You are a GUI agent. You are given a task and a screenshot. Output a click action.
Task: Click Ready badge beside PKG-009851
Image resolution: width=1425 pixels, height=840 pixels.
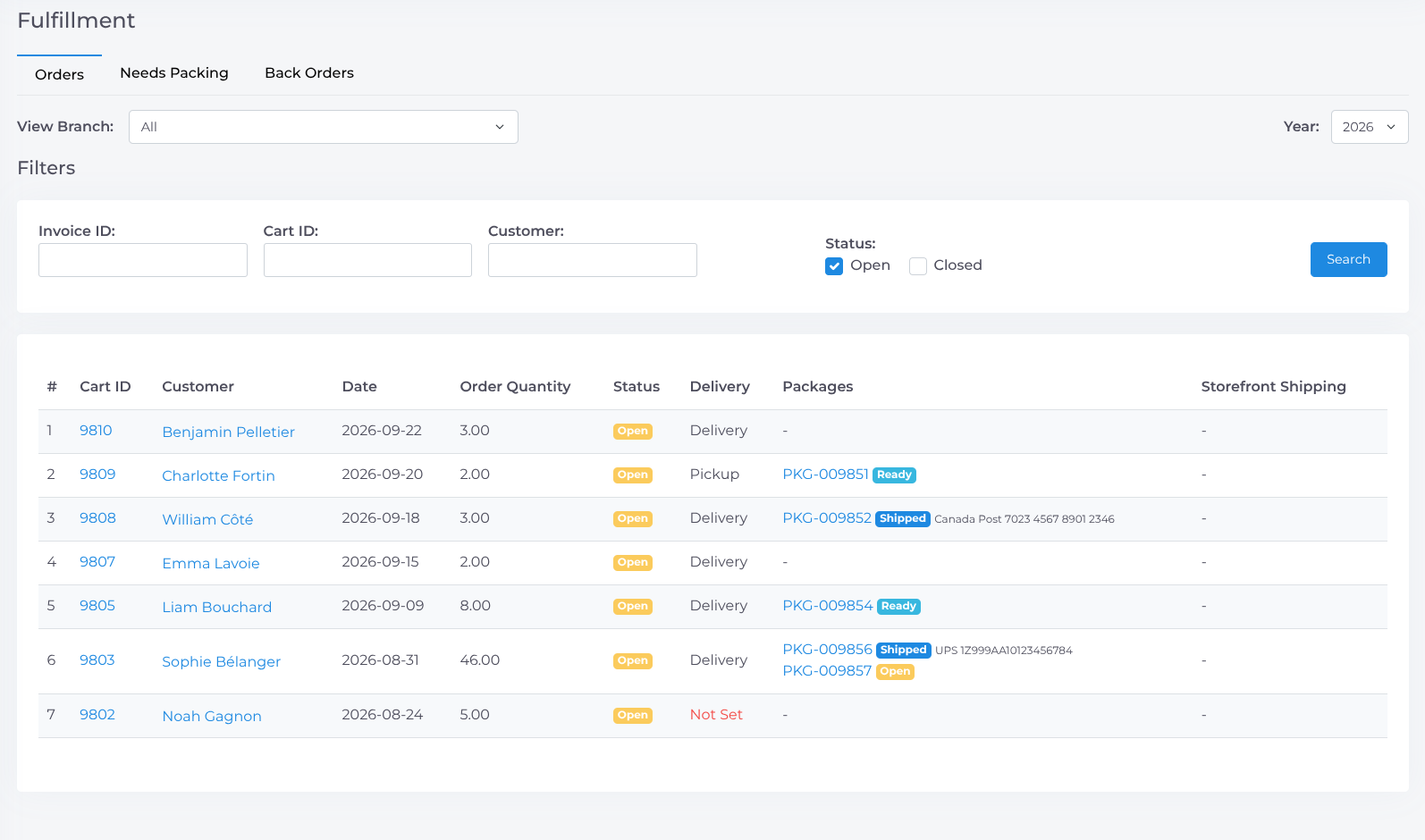(x=894, y=475)
